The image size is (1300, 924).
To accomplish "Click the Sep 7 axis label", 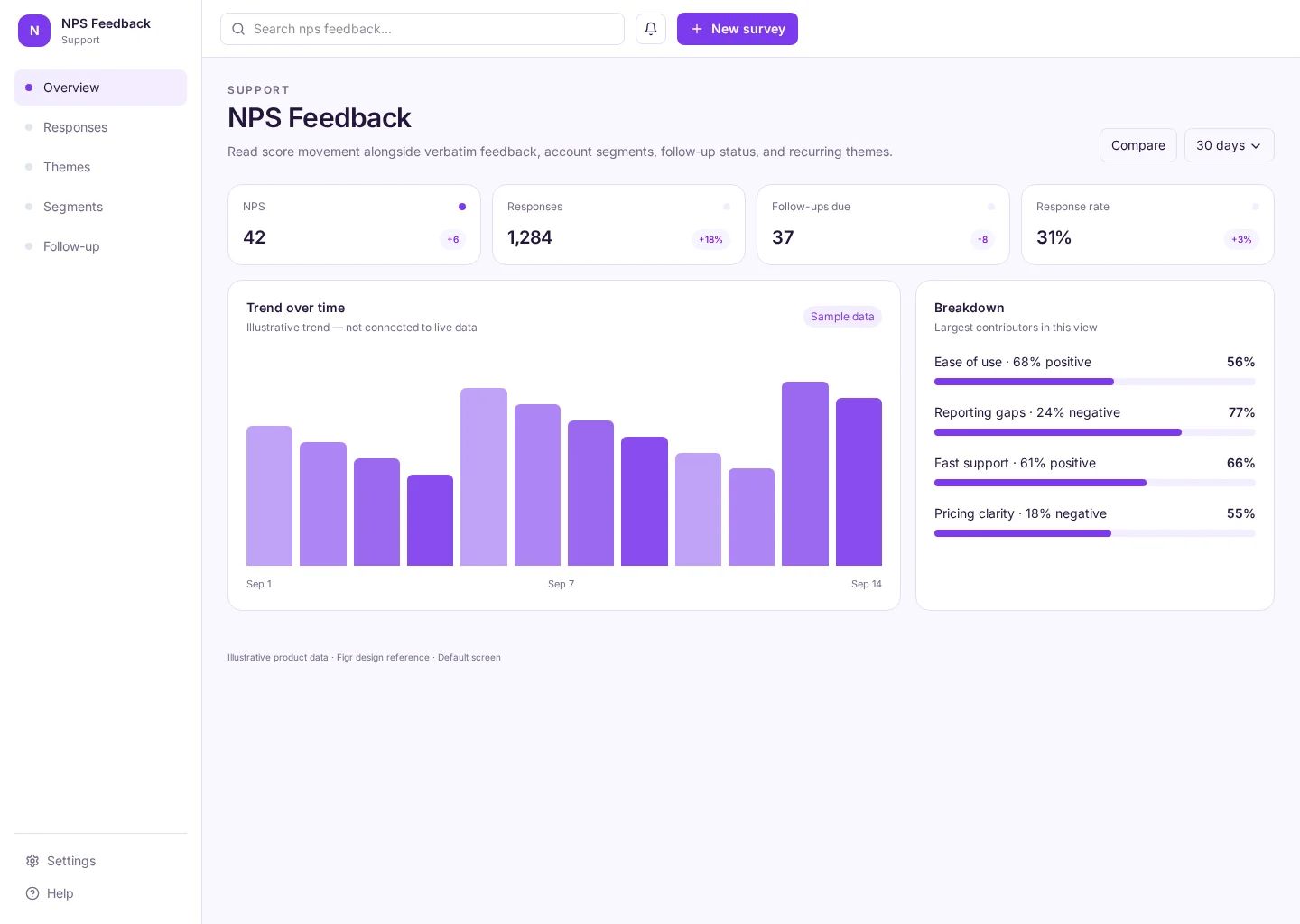I will [x=561, y=584].
